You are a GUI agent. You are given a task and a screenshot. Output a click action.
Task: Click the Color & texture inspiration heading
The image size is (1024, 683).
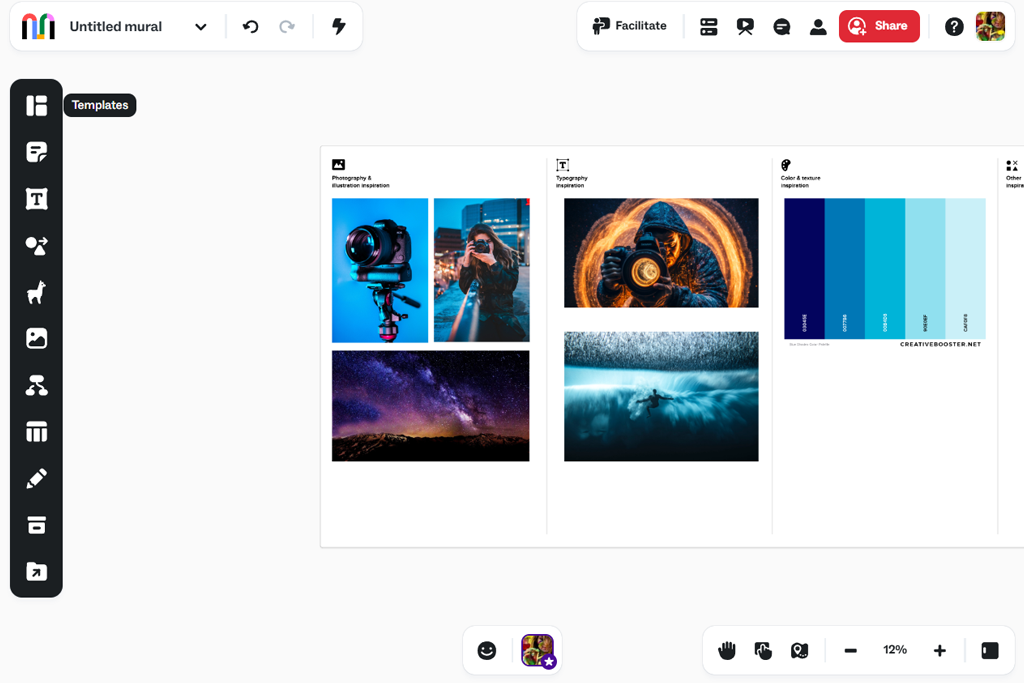801,182
